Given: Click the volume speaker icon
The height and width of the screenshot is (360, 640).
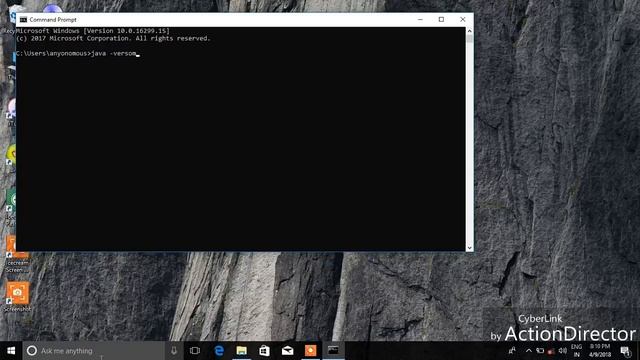Looking at the screenshot, I should (562, 351).
